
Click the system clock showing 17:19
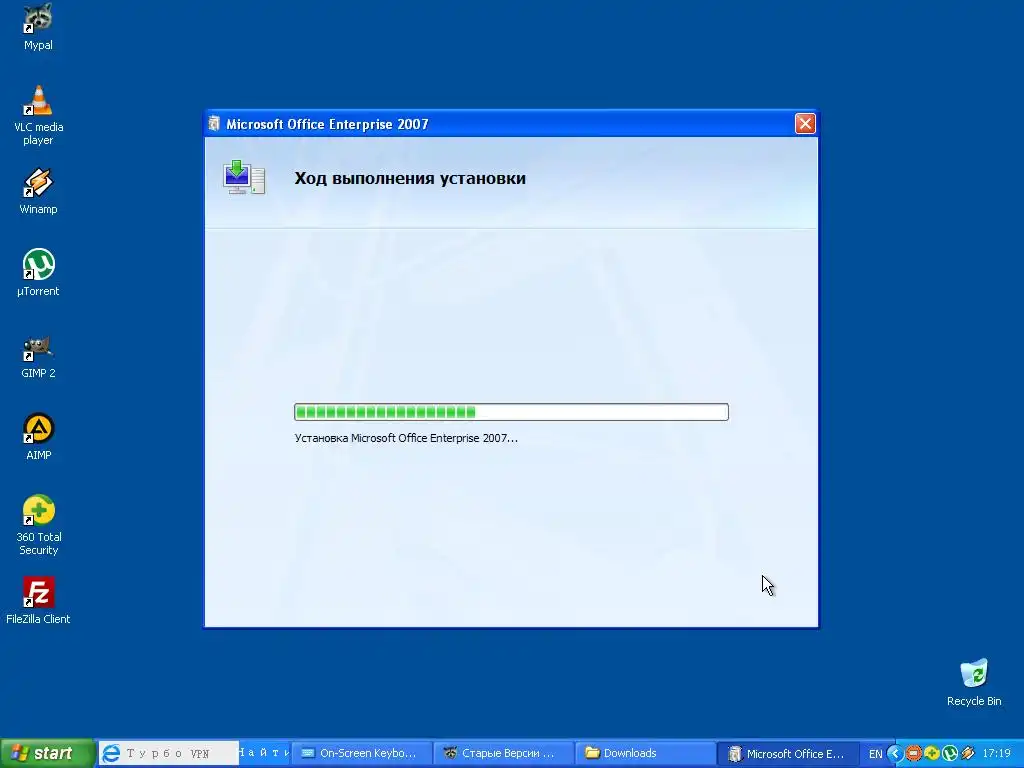point(997,754)
